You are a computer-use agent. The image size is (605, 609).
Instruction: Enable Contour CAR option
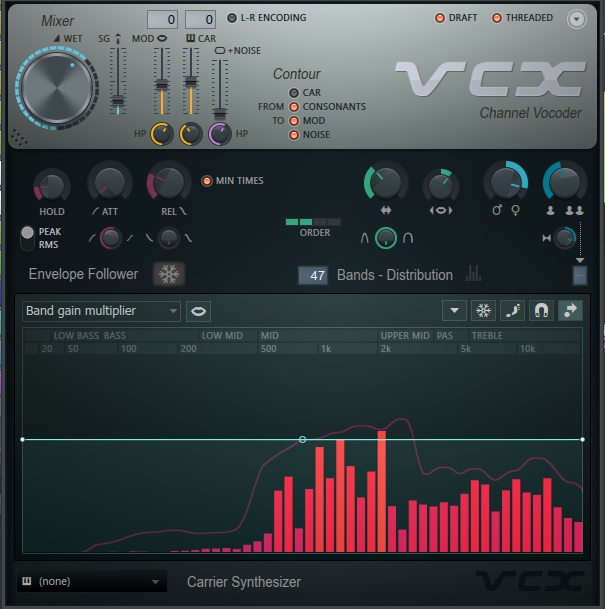coord(294,93)
